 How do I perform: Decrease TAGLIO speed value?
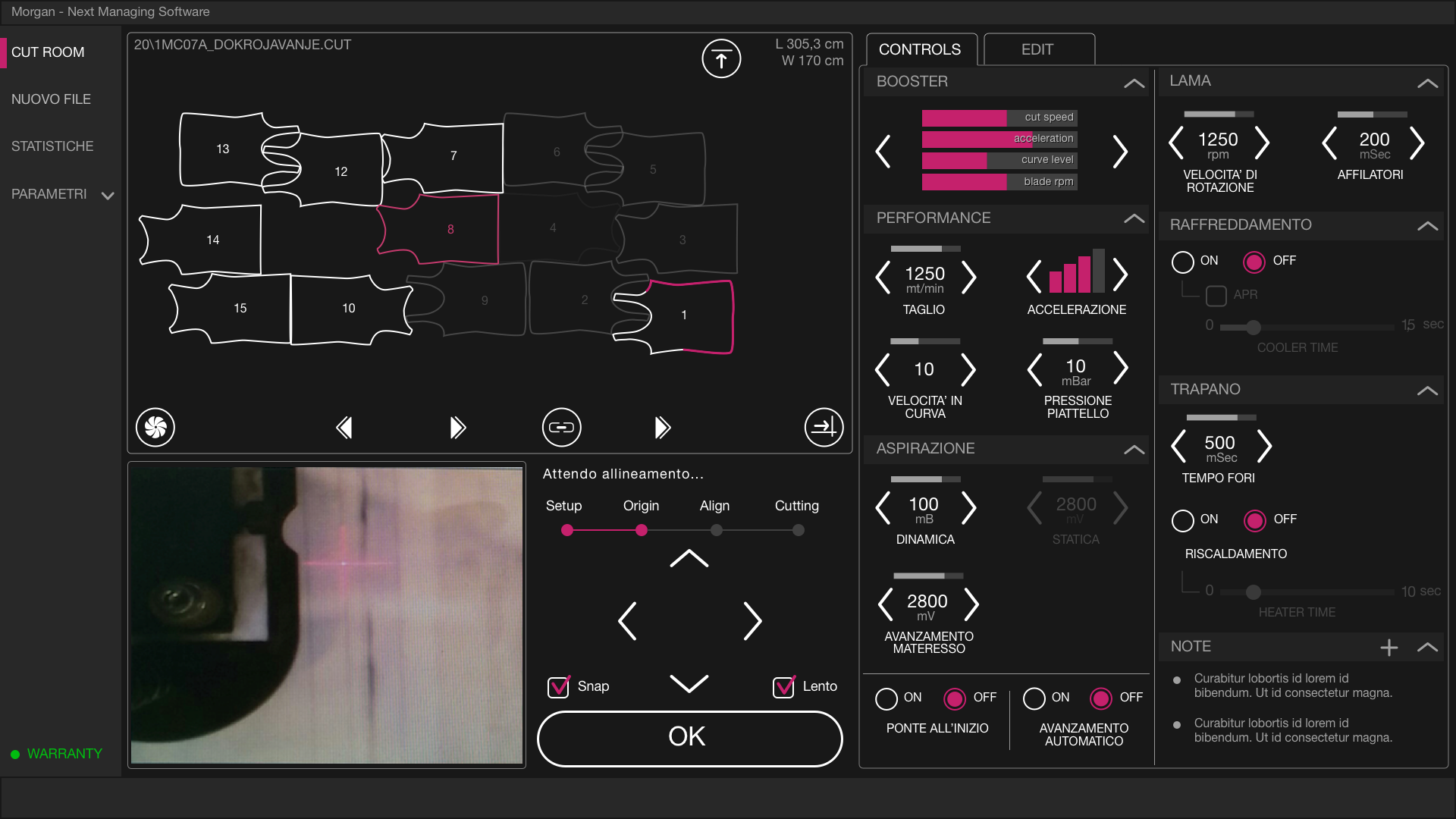(x=883, y=277)
